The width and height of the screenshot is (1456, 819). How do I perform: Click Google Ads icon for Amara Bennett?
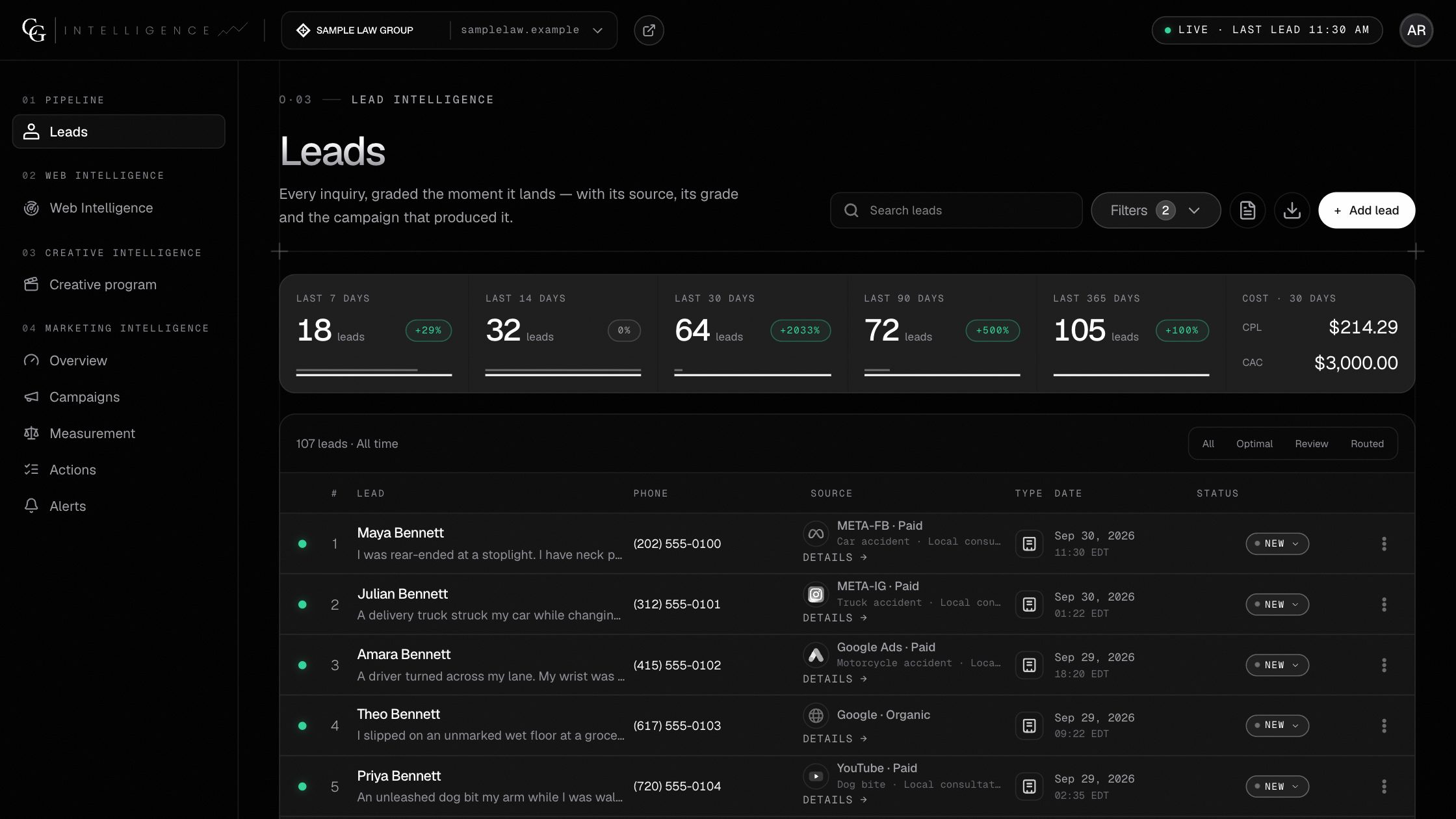click(x=816, y=655)
